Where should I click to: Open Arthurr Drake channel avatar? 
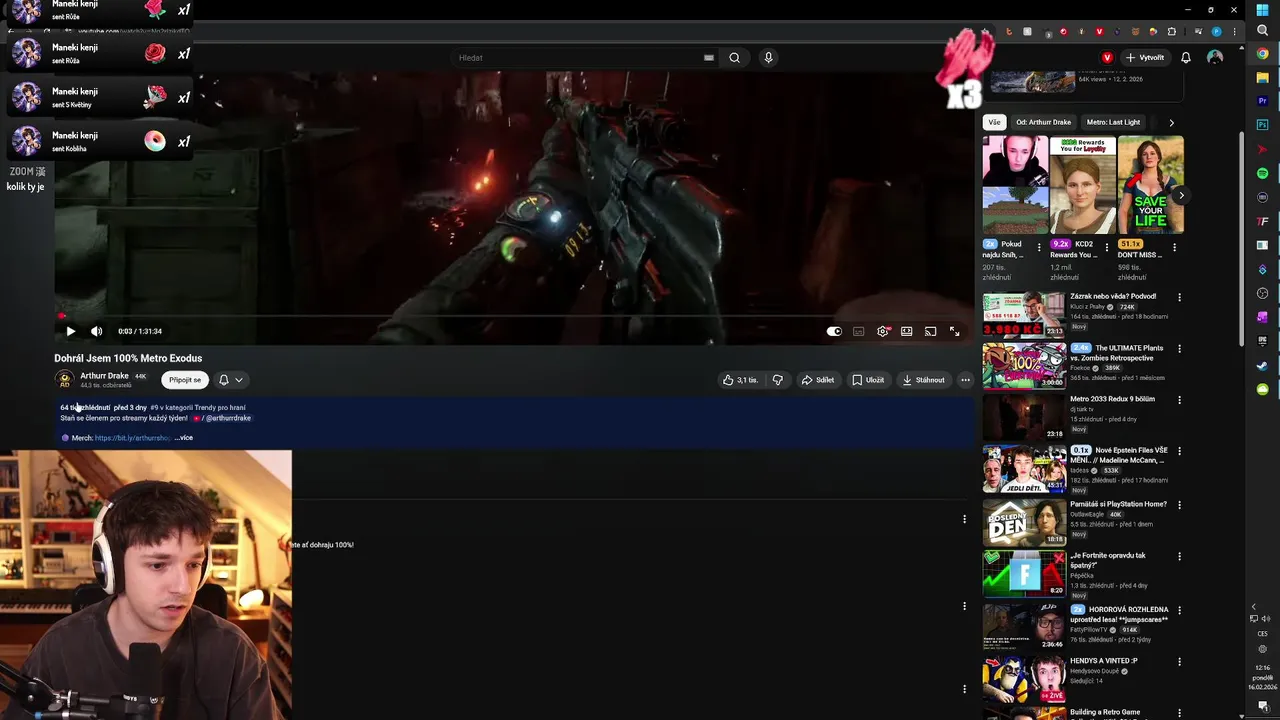[x=64, y=380]
